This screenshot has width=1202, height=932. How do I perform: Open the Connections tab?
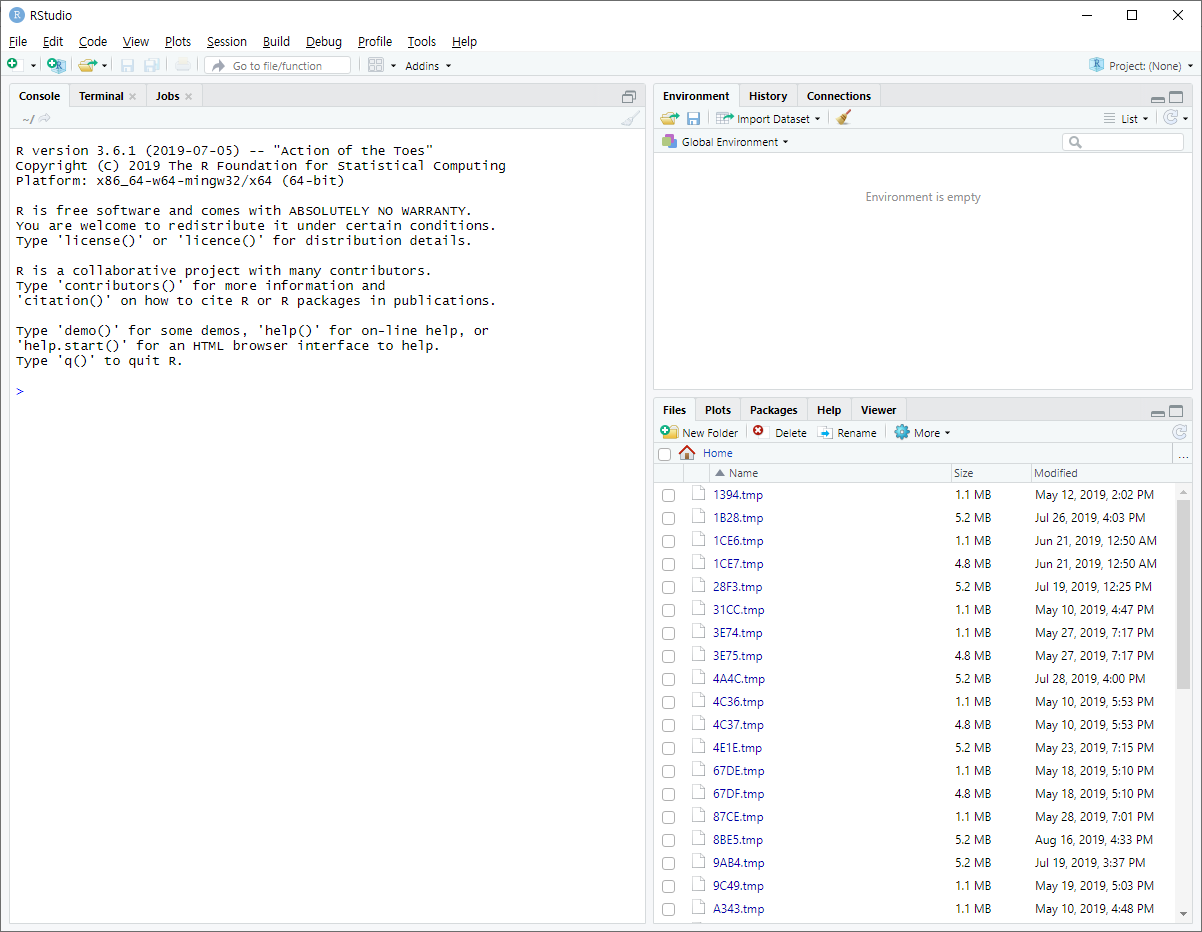tap(839, 96)
